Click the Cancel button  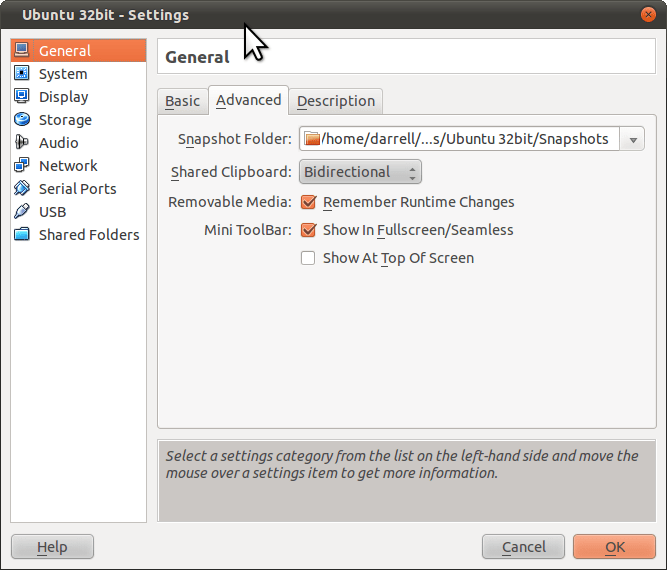click(x=524, y=547)
